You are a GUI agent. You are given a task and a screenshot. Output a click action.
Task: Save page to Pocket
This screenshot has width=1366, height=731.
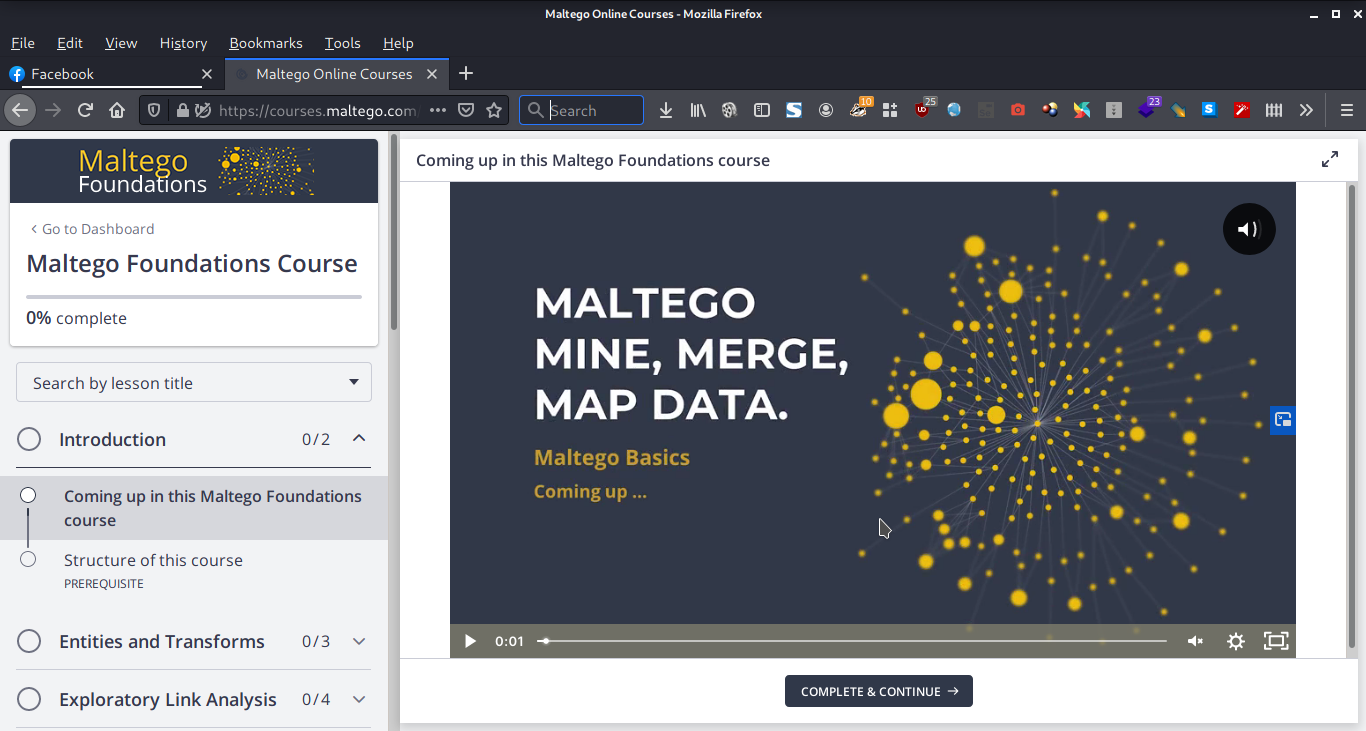point(466,110)
